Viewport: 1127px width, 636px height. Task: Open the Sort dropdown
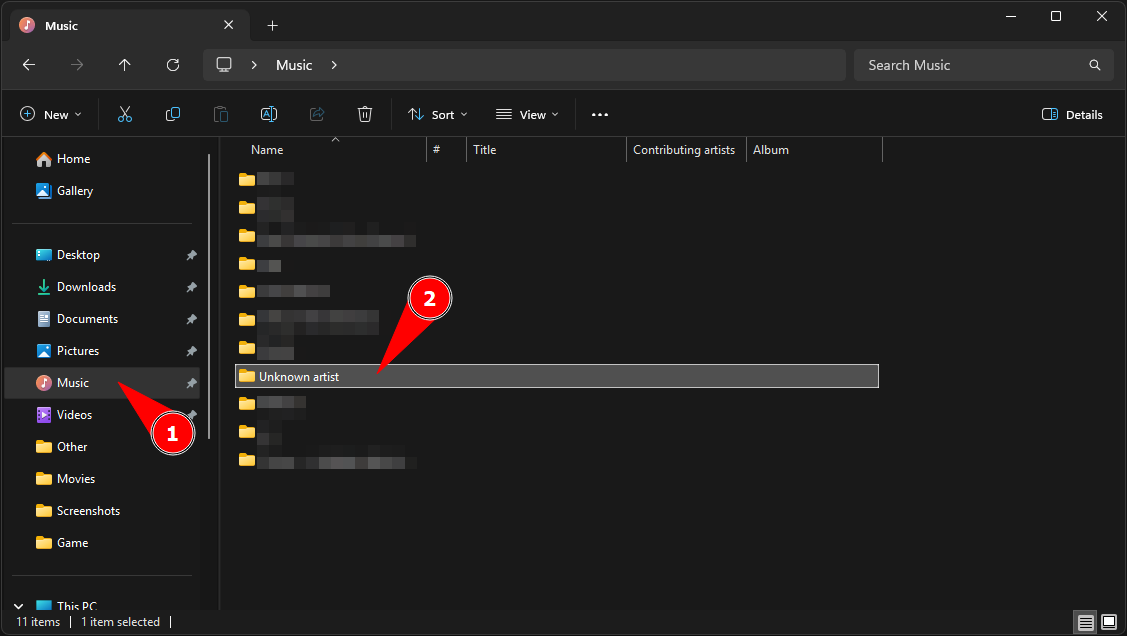pos(438,115)
